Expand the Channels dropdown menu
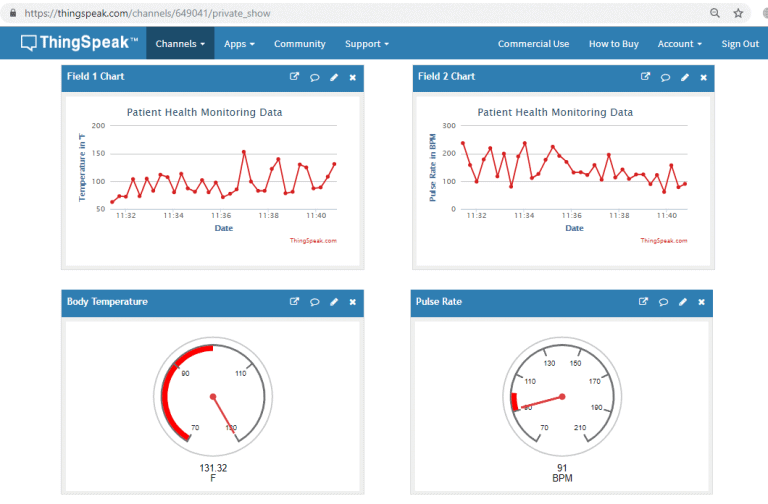This screenshot has width=768, height=504. [180, 44]
